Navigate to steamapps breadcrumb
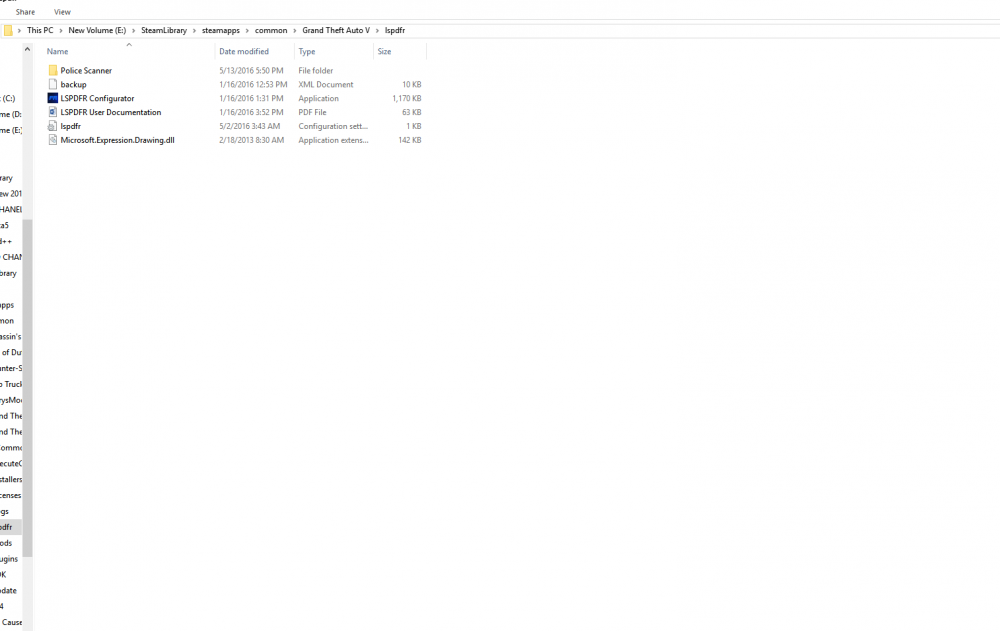The height and width of the screenshot is (631, 1000). 221,31
